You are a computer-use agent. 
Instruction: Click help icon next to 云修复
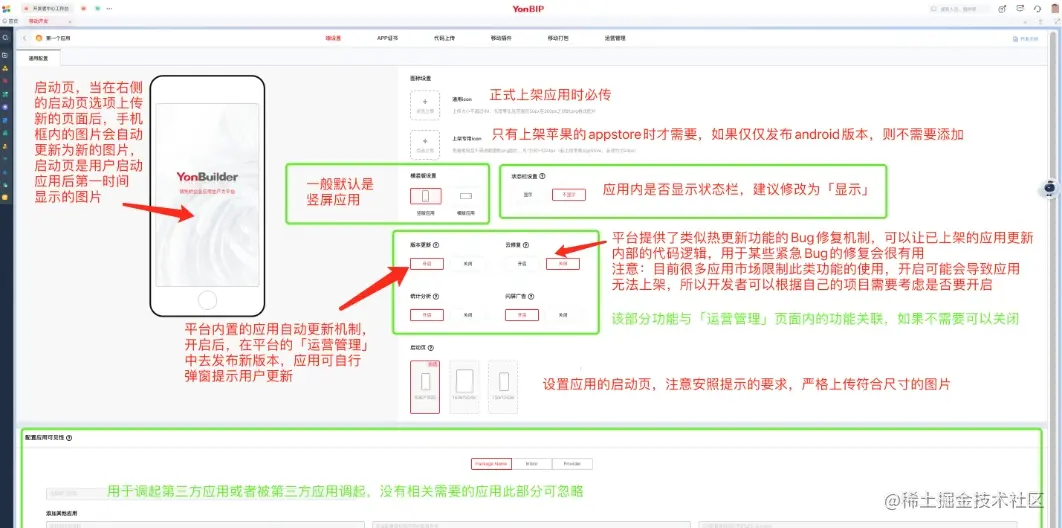[526, 245]
